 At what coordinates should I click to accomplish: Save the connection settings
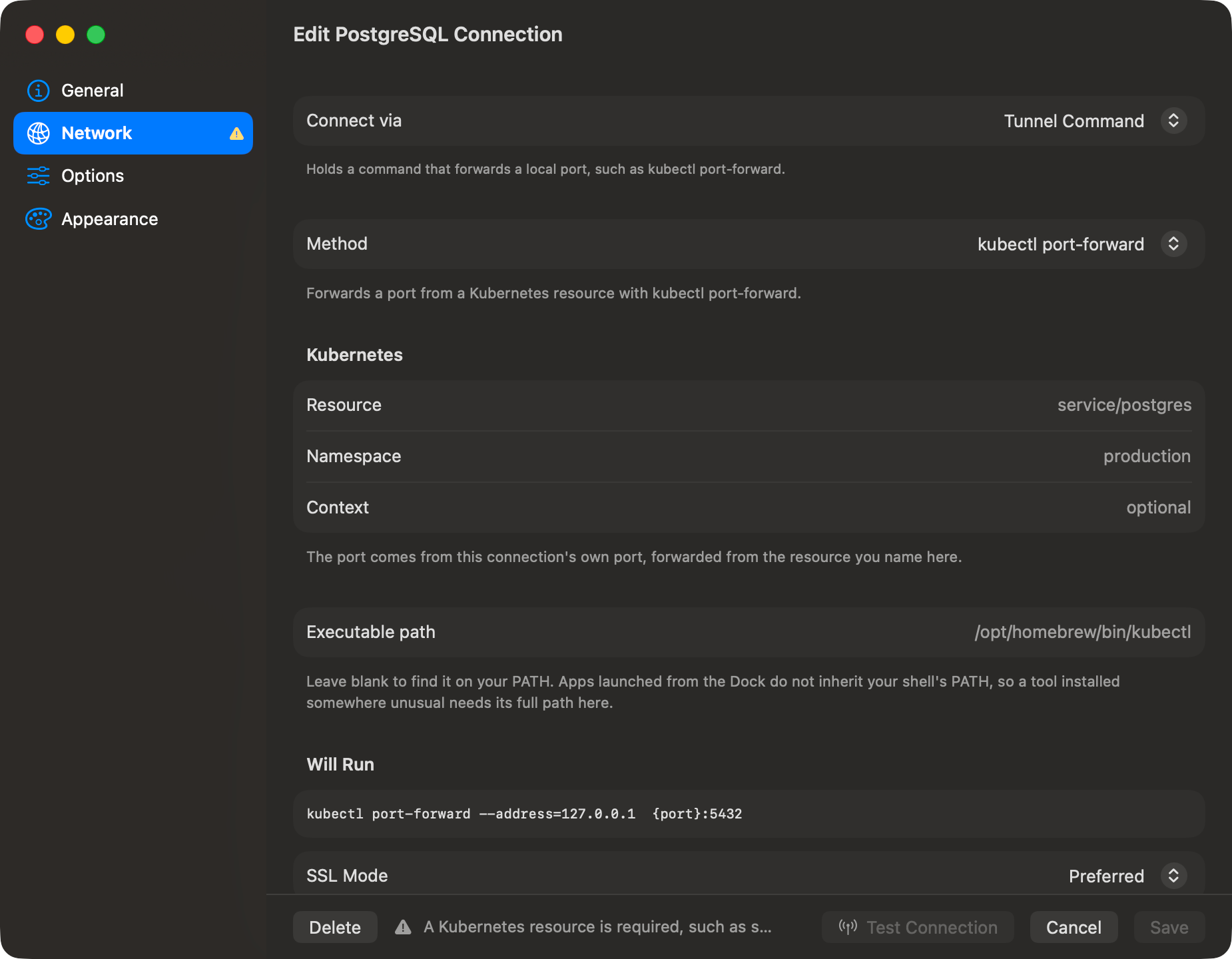[x=1169, y=927]
